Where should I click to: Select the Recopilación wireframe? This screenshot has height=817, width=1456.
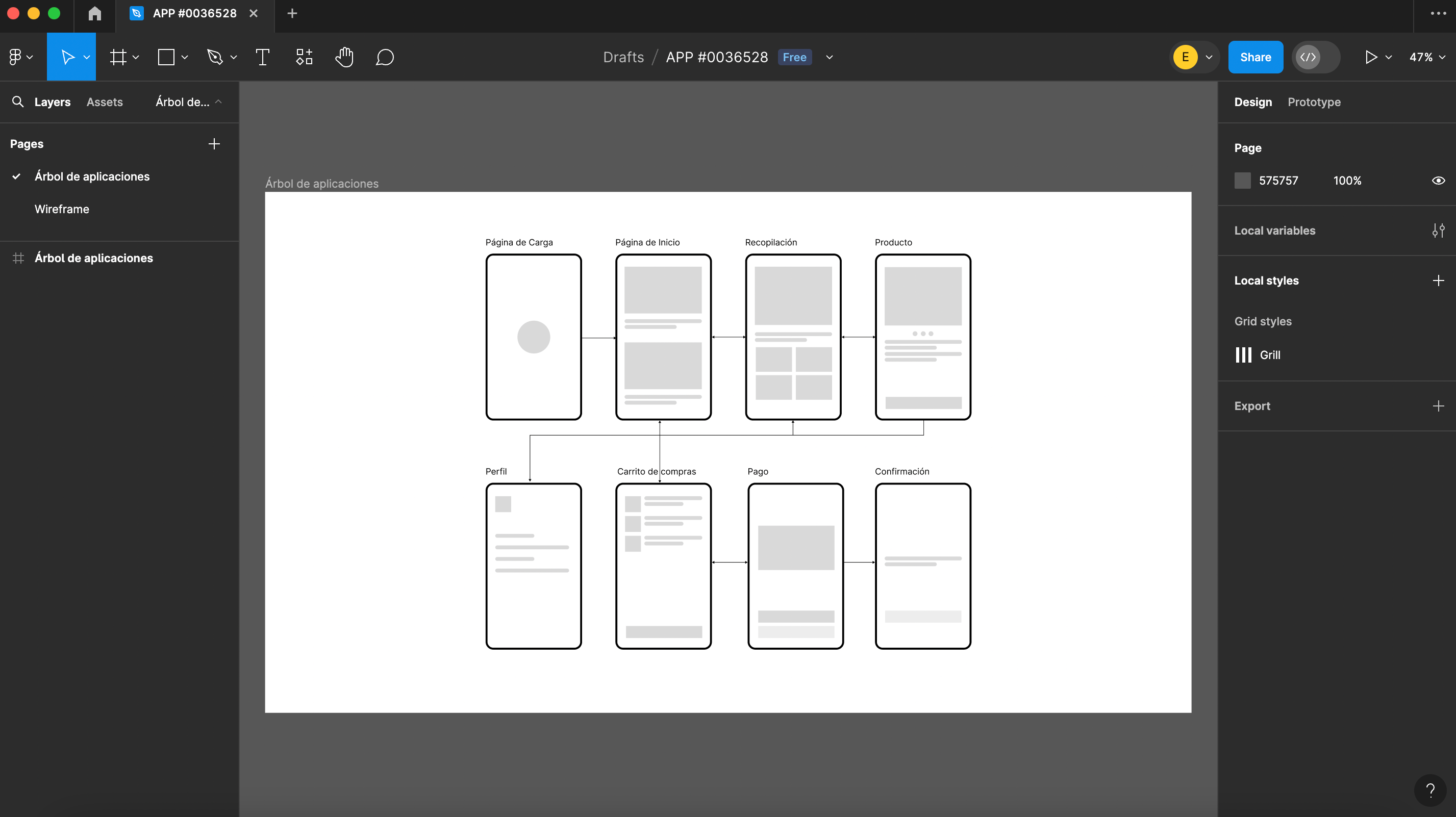click(793, 337)
